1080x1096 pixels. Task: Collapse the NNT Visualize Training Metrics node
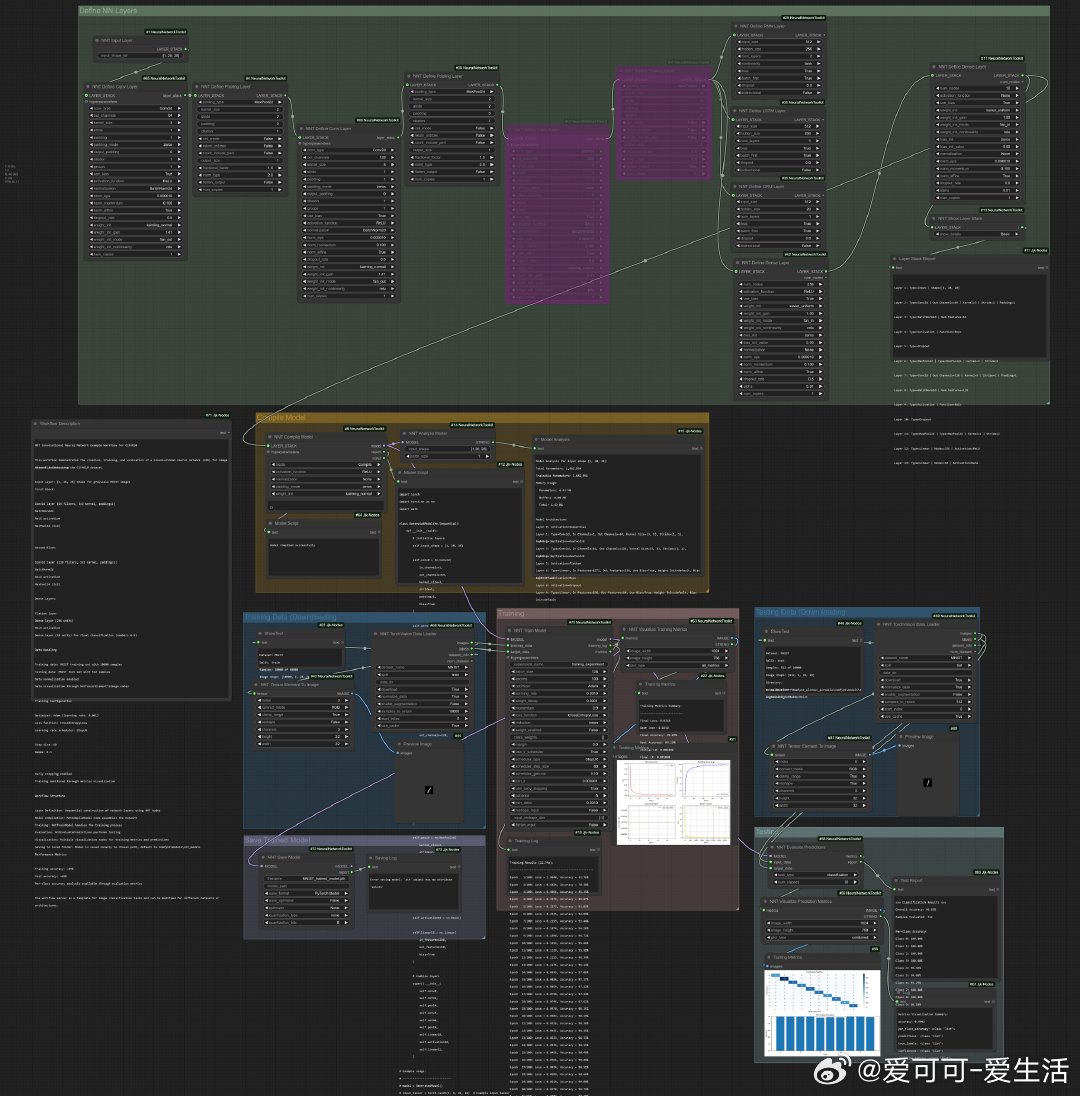pyautogui.click(x=624, y=629)
